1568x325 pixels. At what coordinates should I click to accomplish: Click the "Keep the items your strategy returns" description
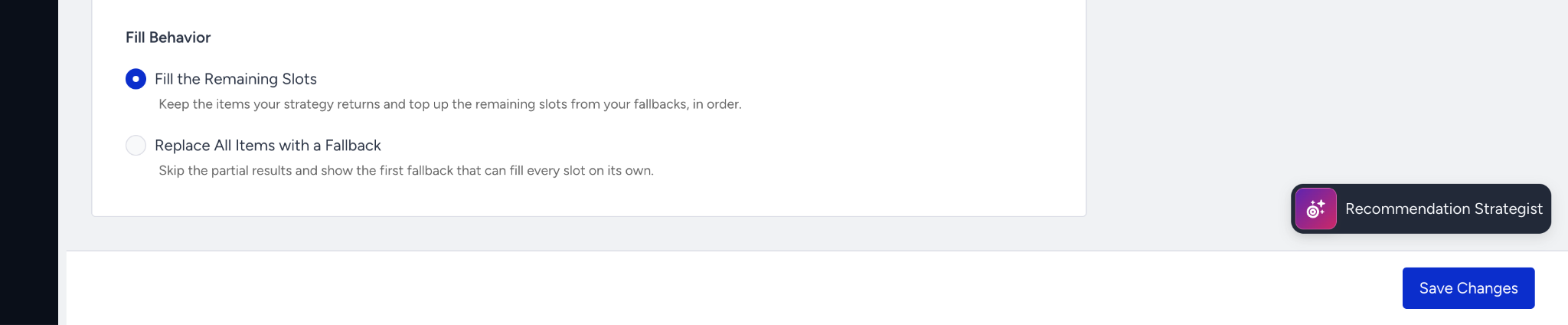[x=450, y=104]
